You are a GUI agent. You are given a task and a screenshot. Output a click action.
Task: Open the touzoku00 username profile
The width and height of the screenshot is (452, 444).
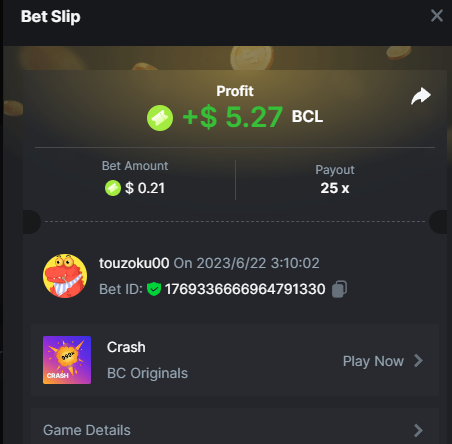point(134,263)
